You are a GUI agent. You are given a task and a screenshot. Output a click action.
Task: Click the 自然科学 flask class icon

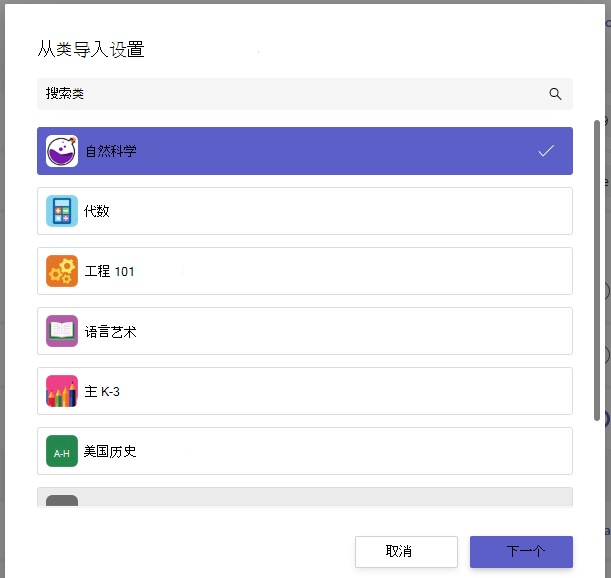click(x=62, y=151)
